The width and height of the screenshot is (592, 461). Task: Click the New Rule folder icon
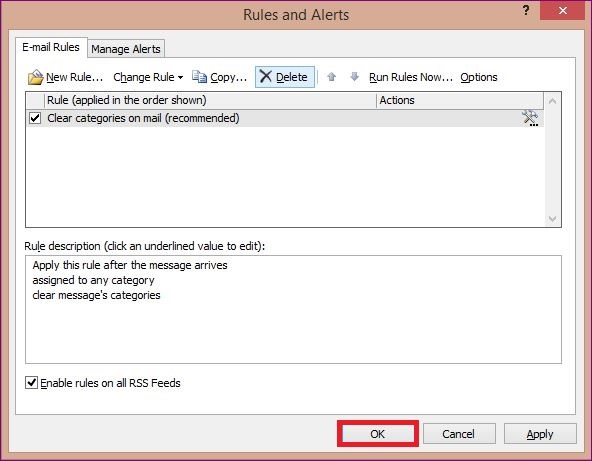(35, 77)
